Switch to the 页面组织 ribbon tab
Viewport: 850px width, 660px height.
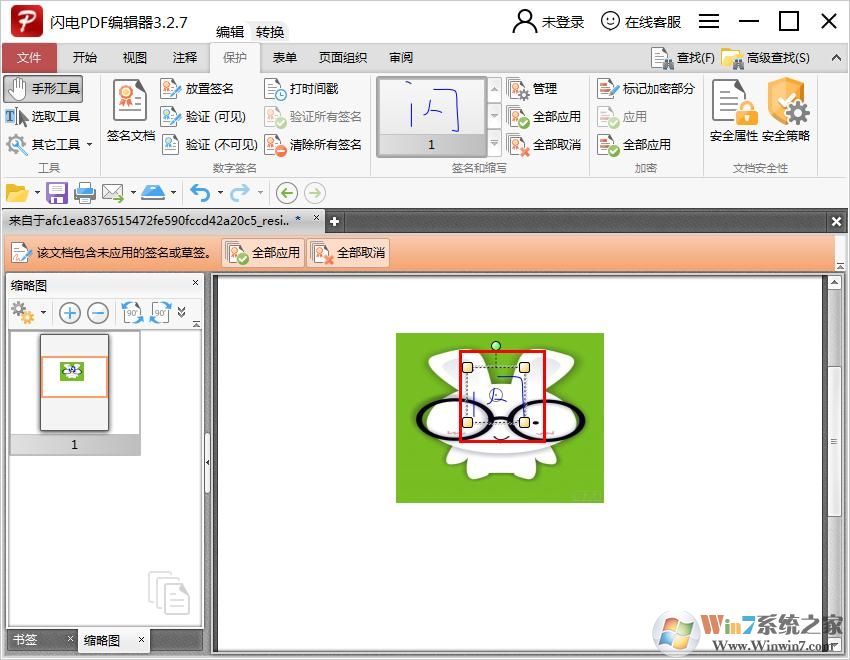tap(343, 57)
